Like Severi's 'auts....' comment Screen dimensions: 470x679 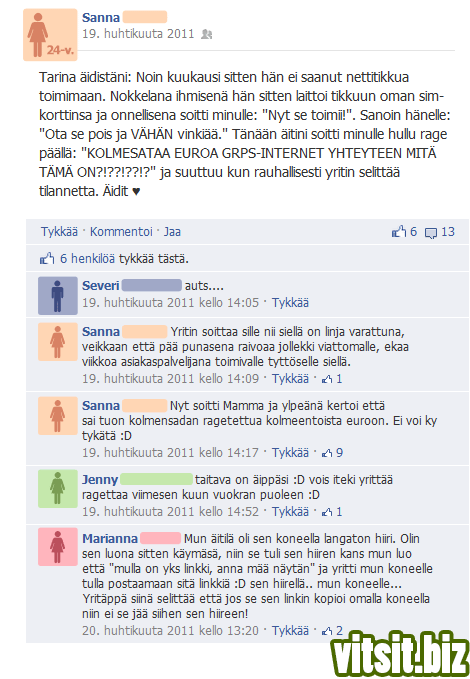pos(290,303)
